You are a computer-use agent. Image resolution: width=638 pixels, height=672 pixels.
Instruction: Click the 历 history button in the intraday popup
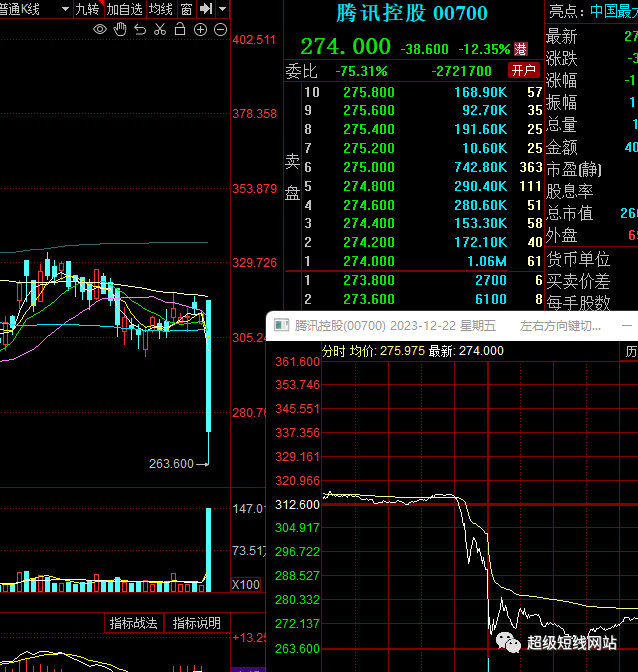tap(631, 352)
